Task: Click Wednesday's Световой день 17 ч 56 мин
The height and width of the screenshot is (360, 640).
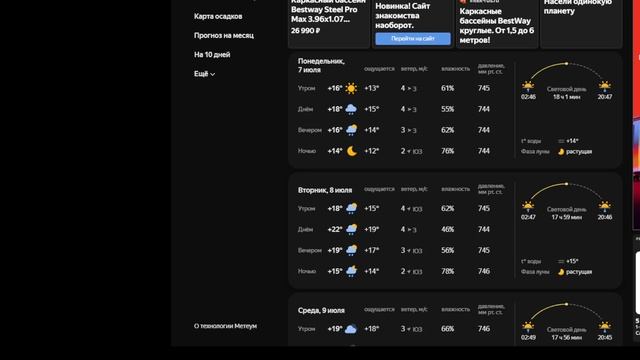Action: [567, 333]
